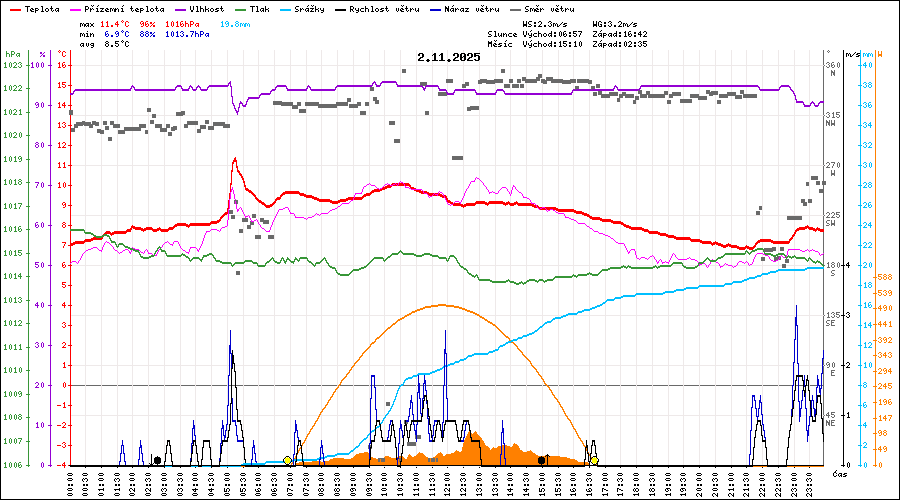This screenshot has height=500, width=900.
Task: Click the Srážky legend entry
Action: [308, 8]
